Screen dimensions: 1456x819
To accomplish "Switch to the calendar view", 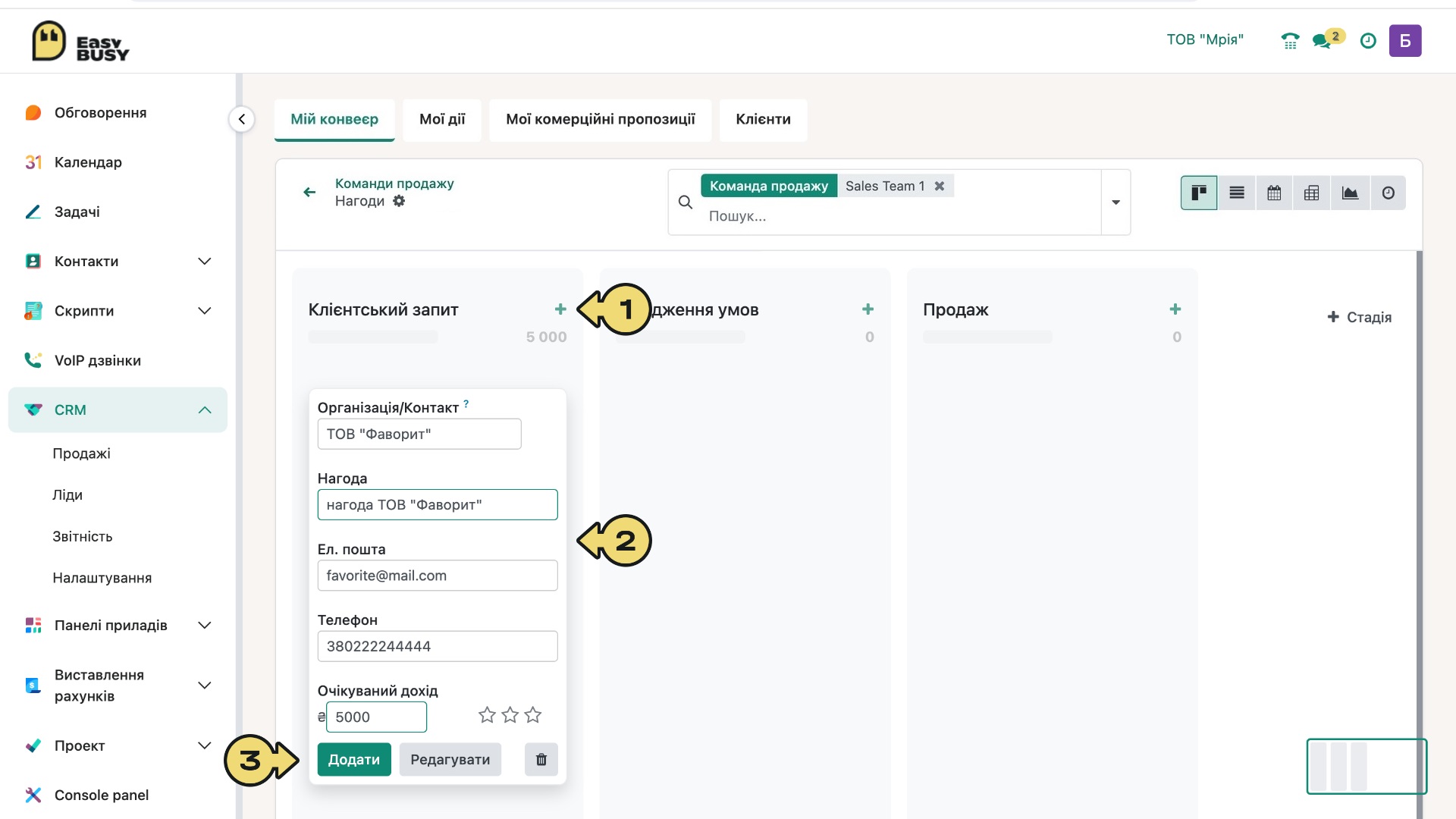I will pyautogui.click(x=1275, y=193).
